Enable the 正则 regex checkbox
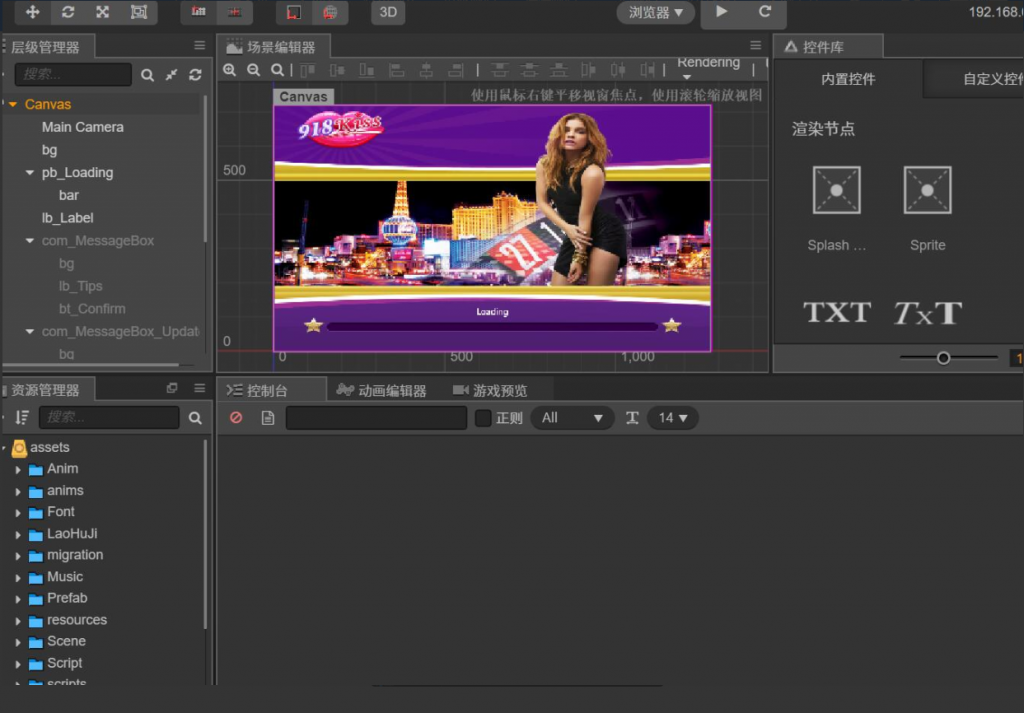Image resolution: width=1024 pixels, height=713 pixels. tap(483, 418)
